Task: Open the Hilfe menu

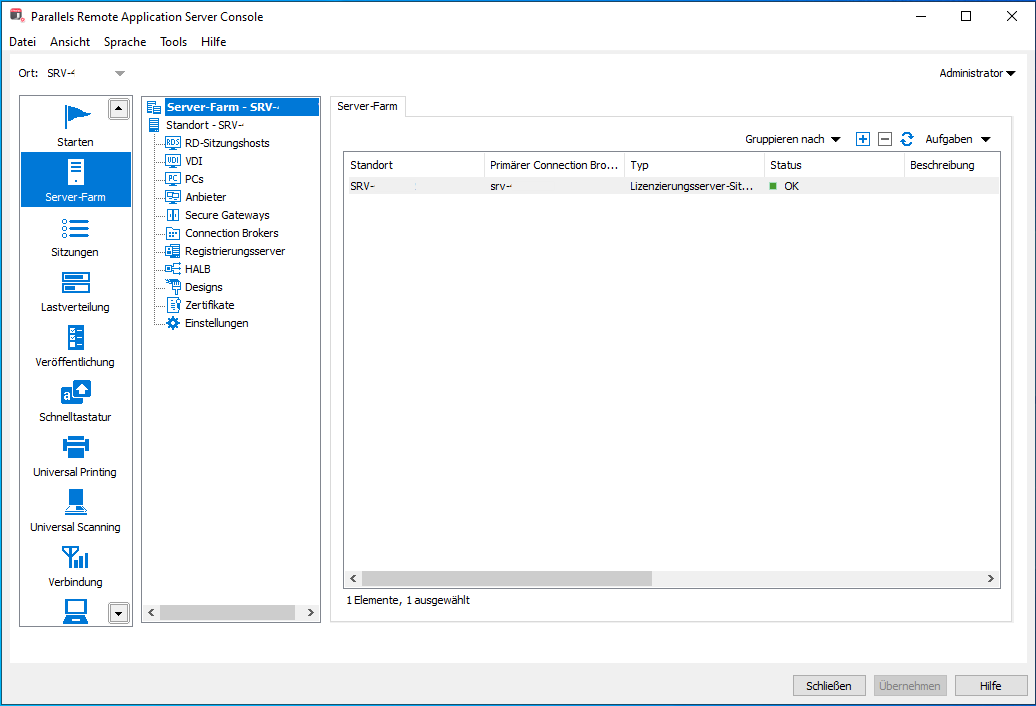Action: pos(213,42)
